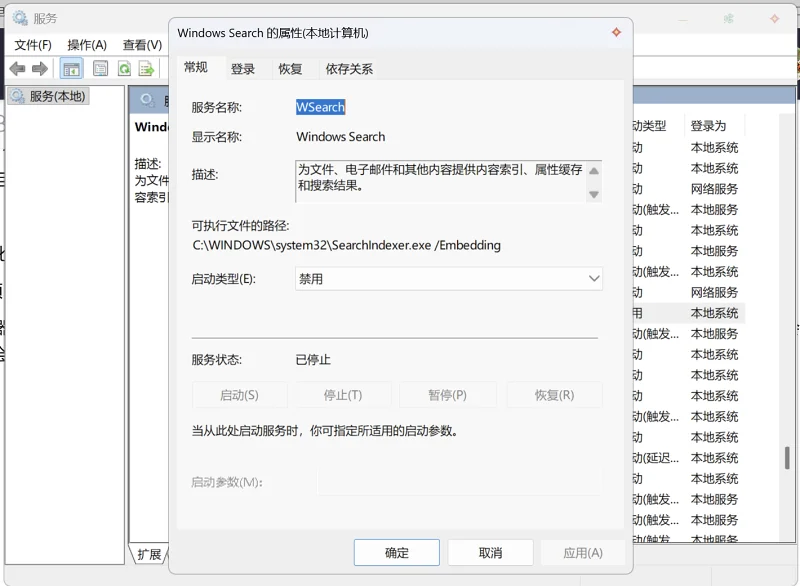
Task: Click the Forward arrow in Services toolbar
Action: click(x=40, y=68)
